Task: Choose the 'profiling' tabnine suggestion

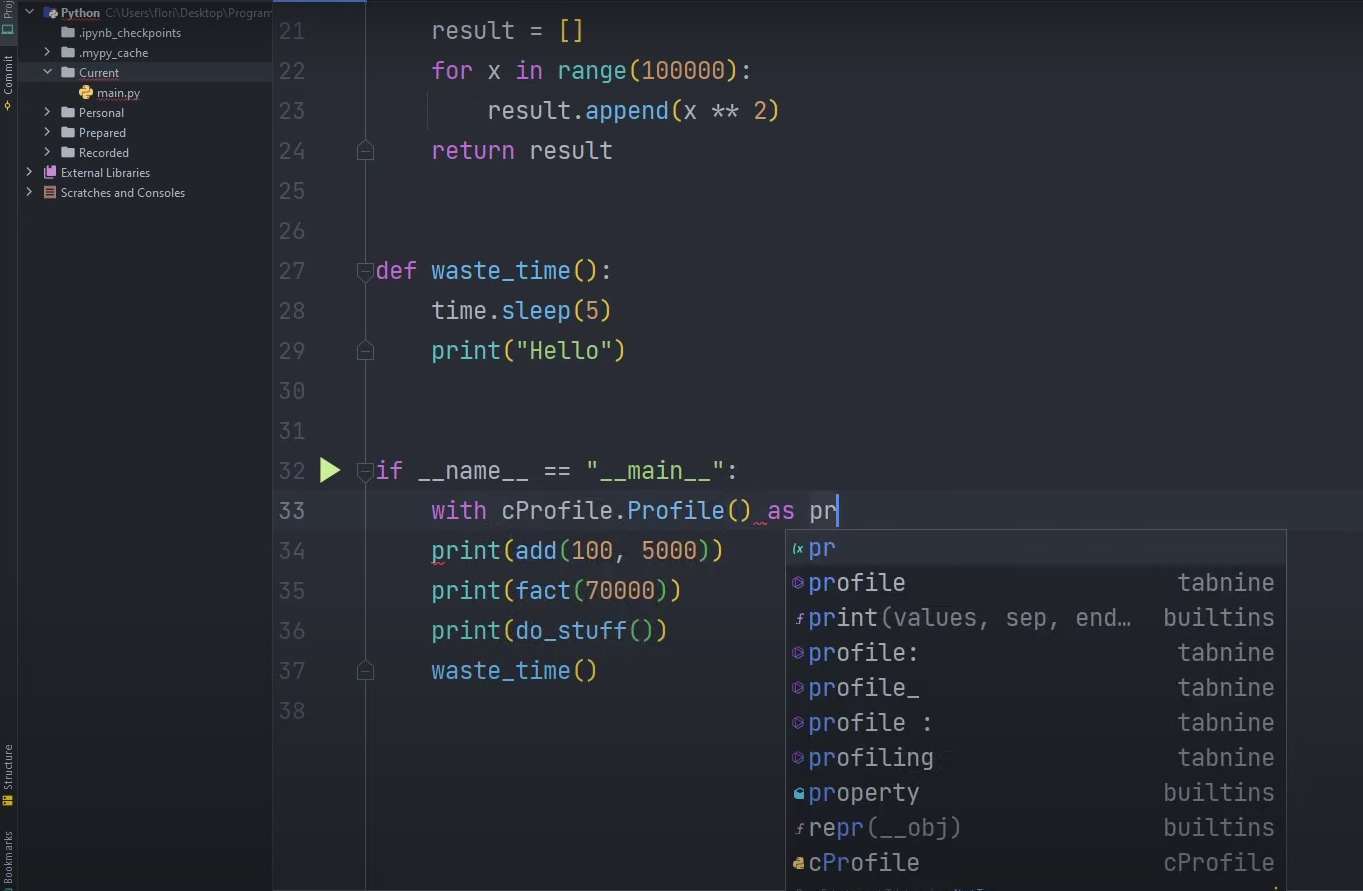Action: 870,758
